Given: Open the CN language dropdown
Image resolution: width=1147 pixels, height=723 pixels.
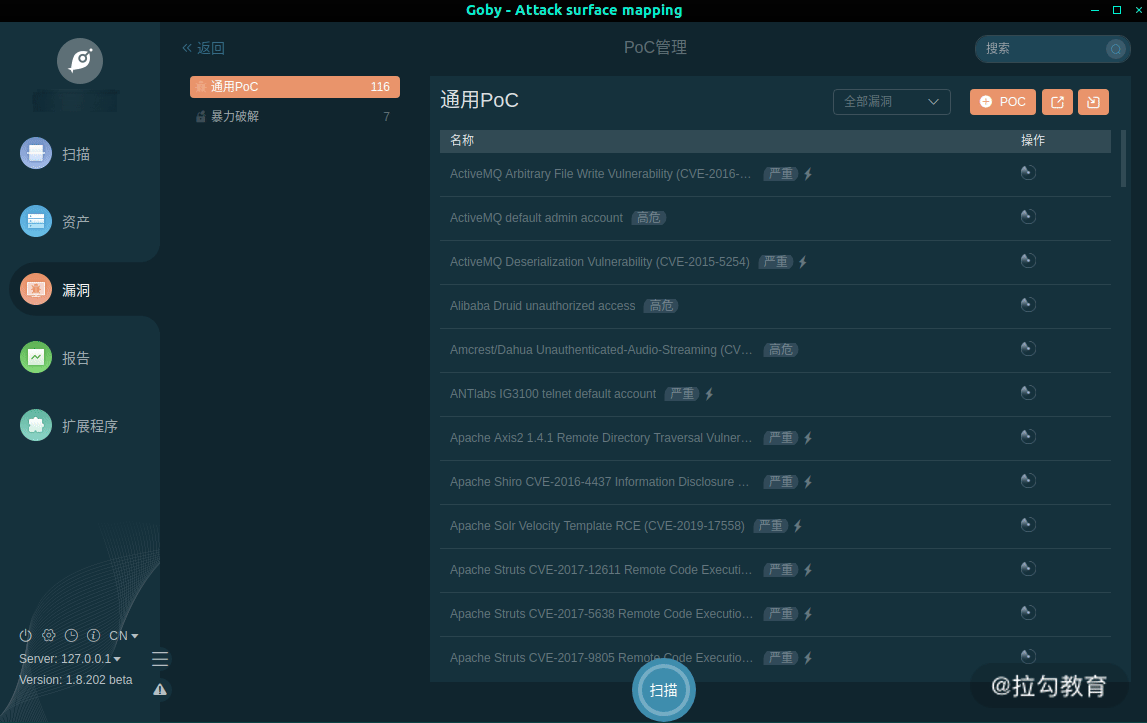Looking at the screenshot, I should [124, 635].
